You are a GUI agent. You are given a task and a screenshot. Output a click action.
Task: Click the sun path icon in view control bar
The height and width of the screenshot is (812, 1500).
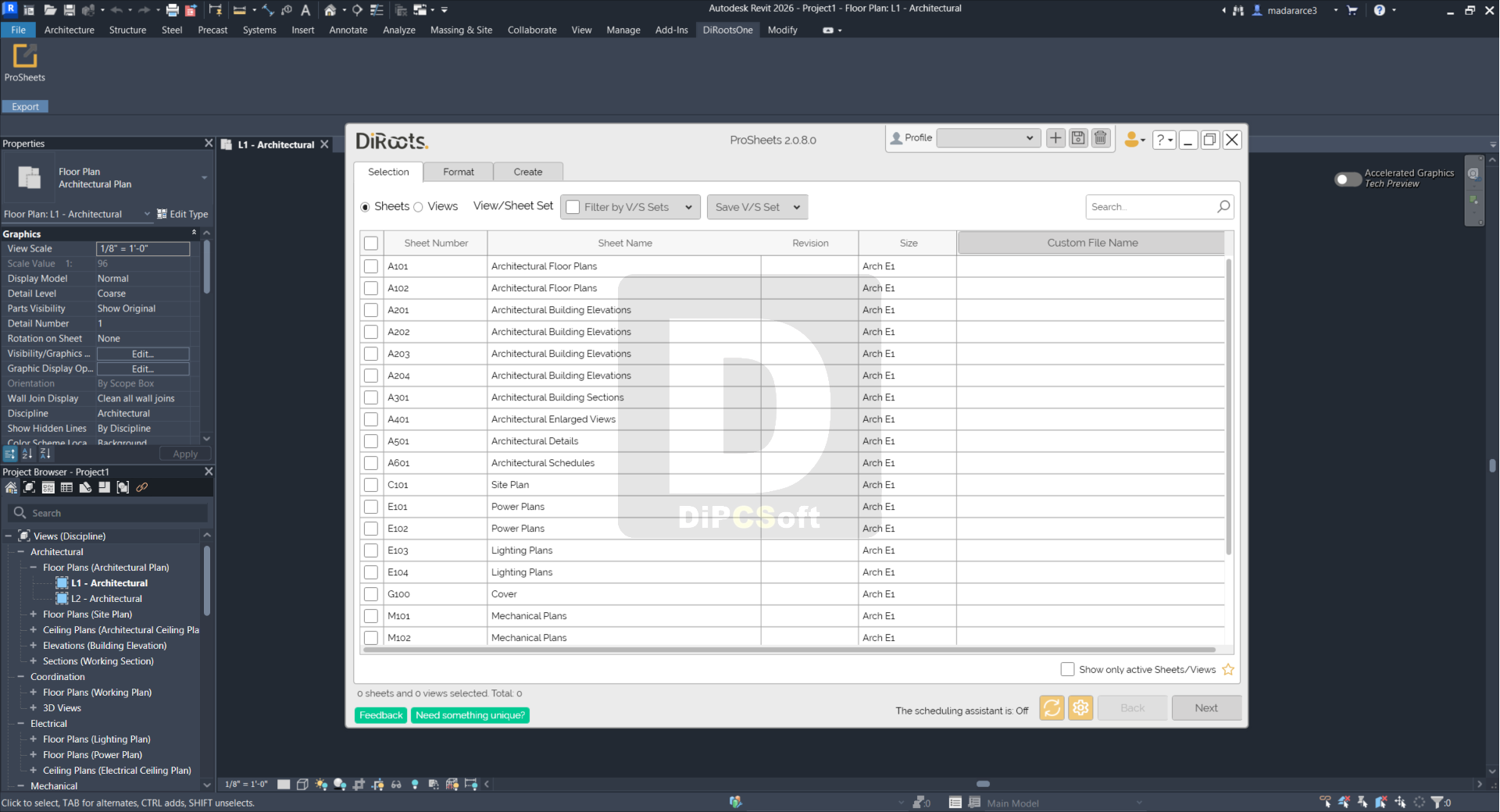321,785
